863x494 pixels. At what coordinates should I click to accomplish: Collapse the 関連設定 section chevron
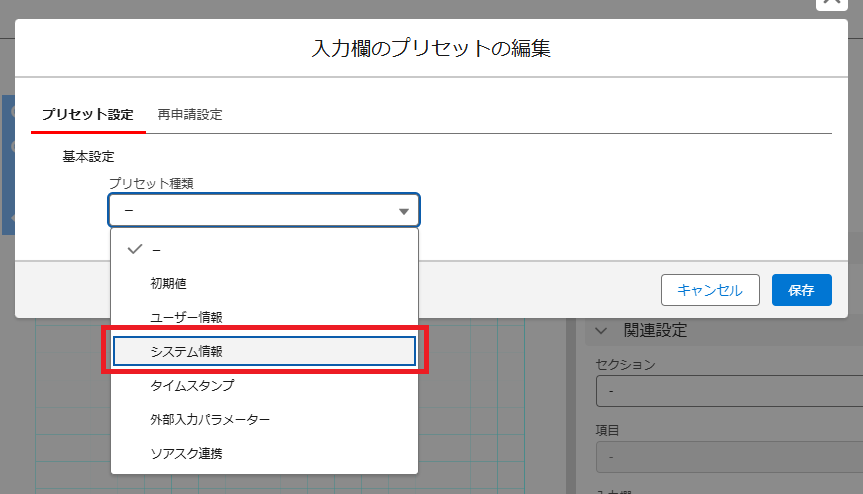pos(602,331)
